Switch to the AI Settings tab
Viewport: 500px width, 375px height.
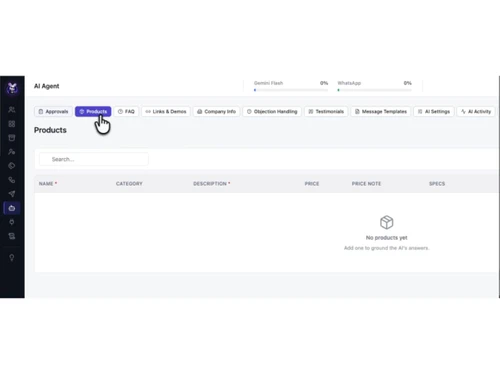coord(434,112)
